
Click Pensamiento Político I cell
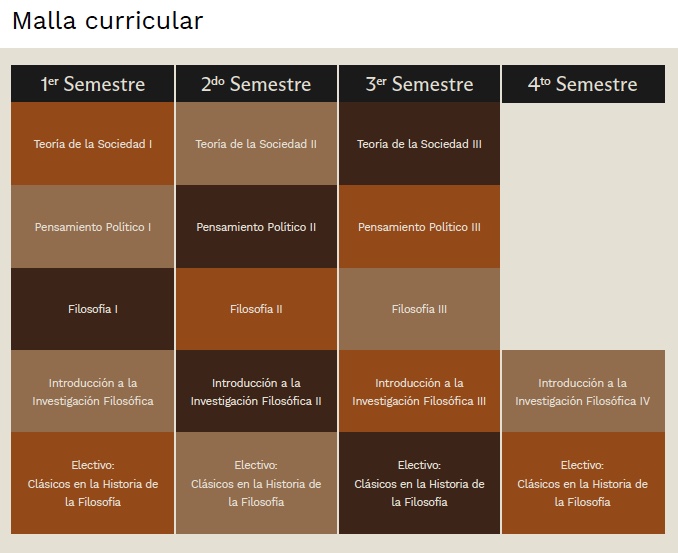click(x=93, y=227)
